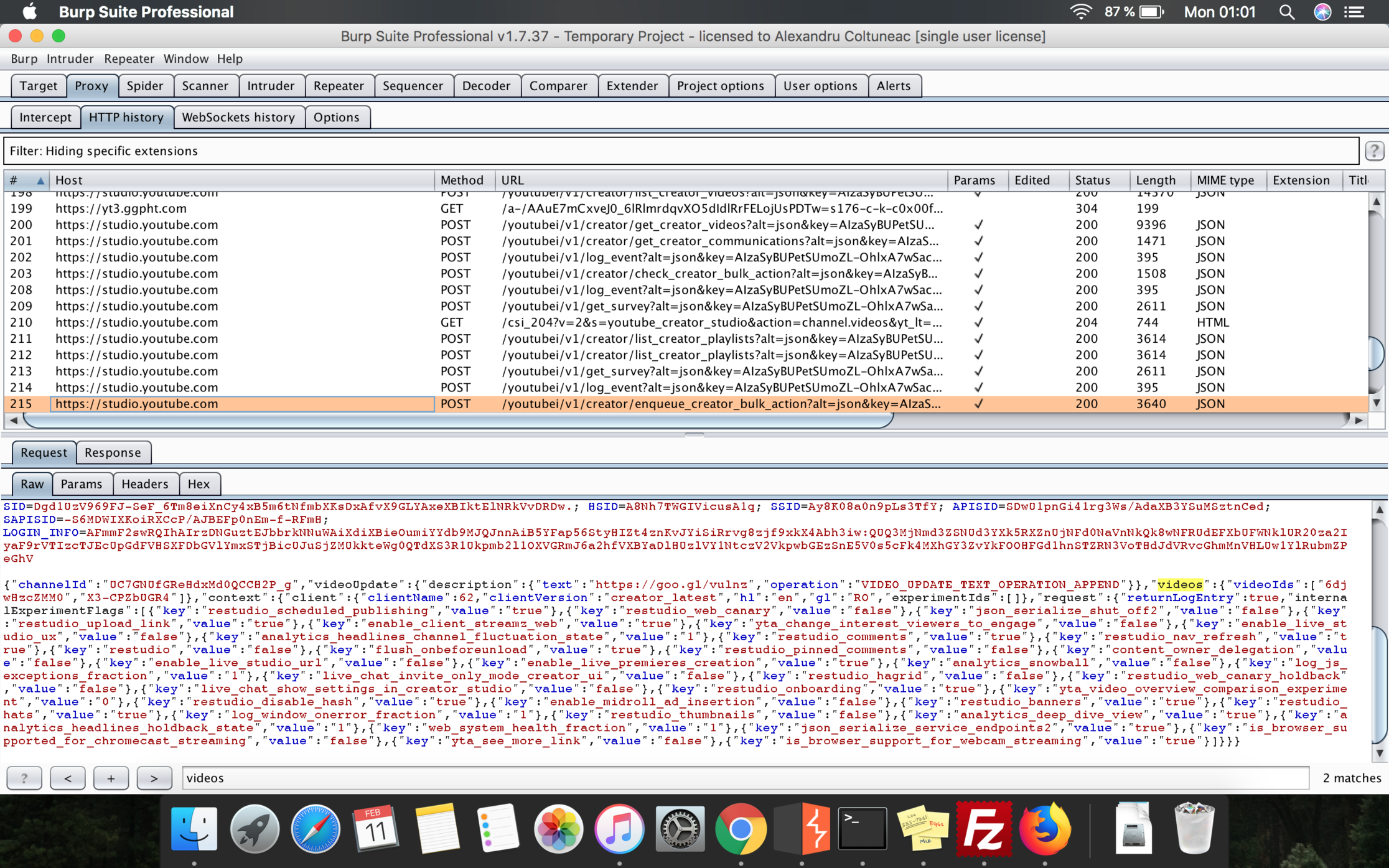Switch to Burp Suite dock icon
This screenshot has height=868, width=1389.
801,829
